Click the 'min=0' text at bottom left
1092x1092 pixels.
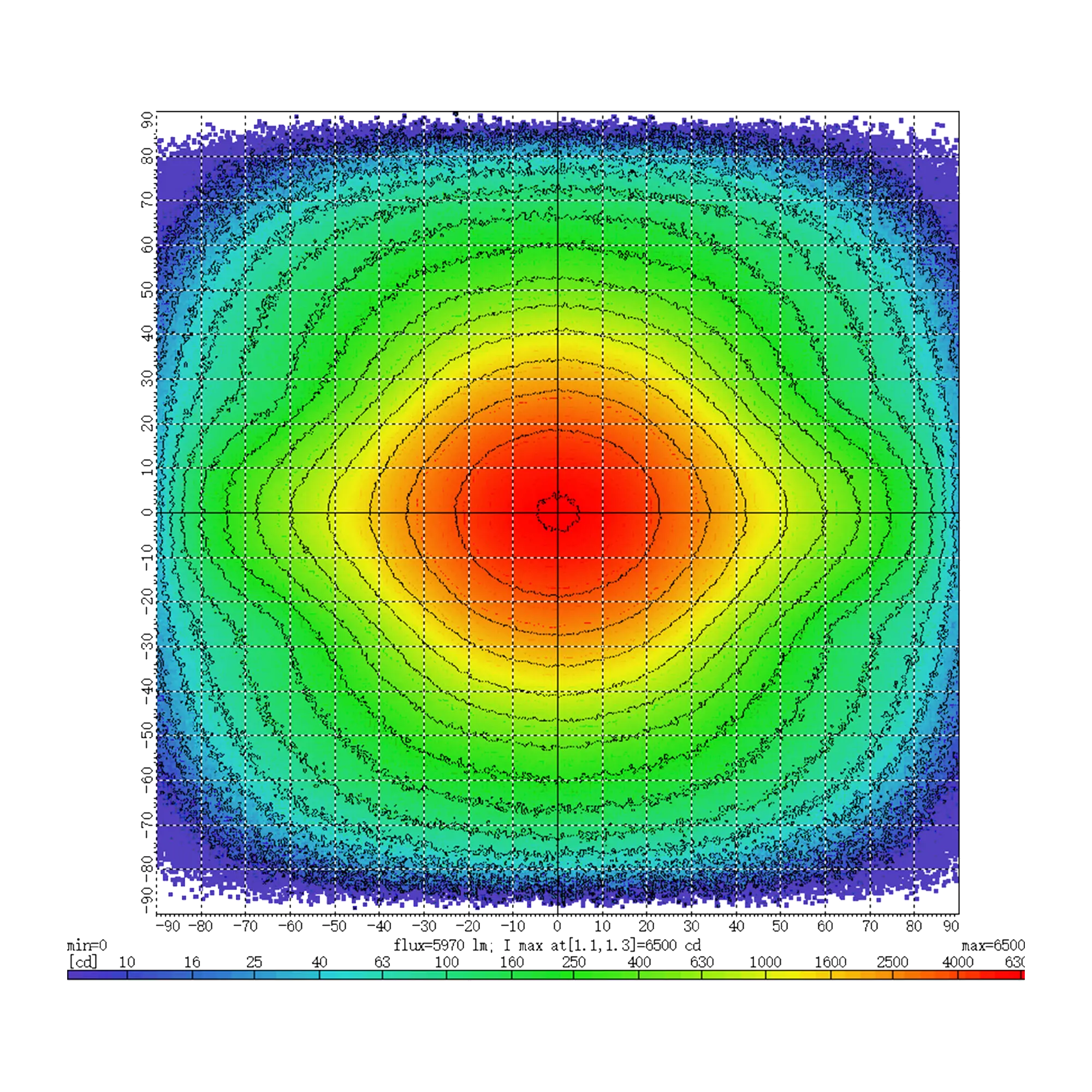click(x=86, y=946)
